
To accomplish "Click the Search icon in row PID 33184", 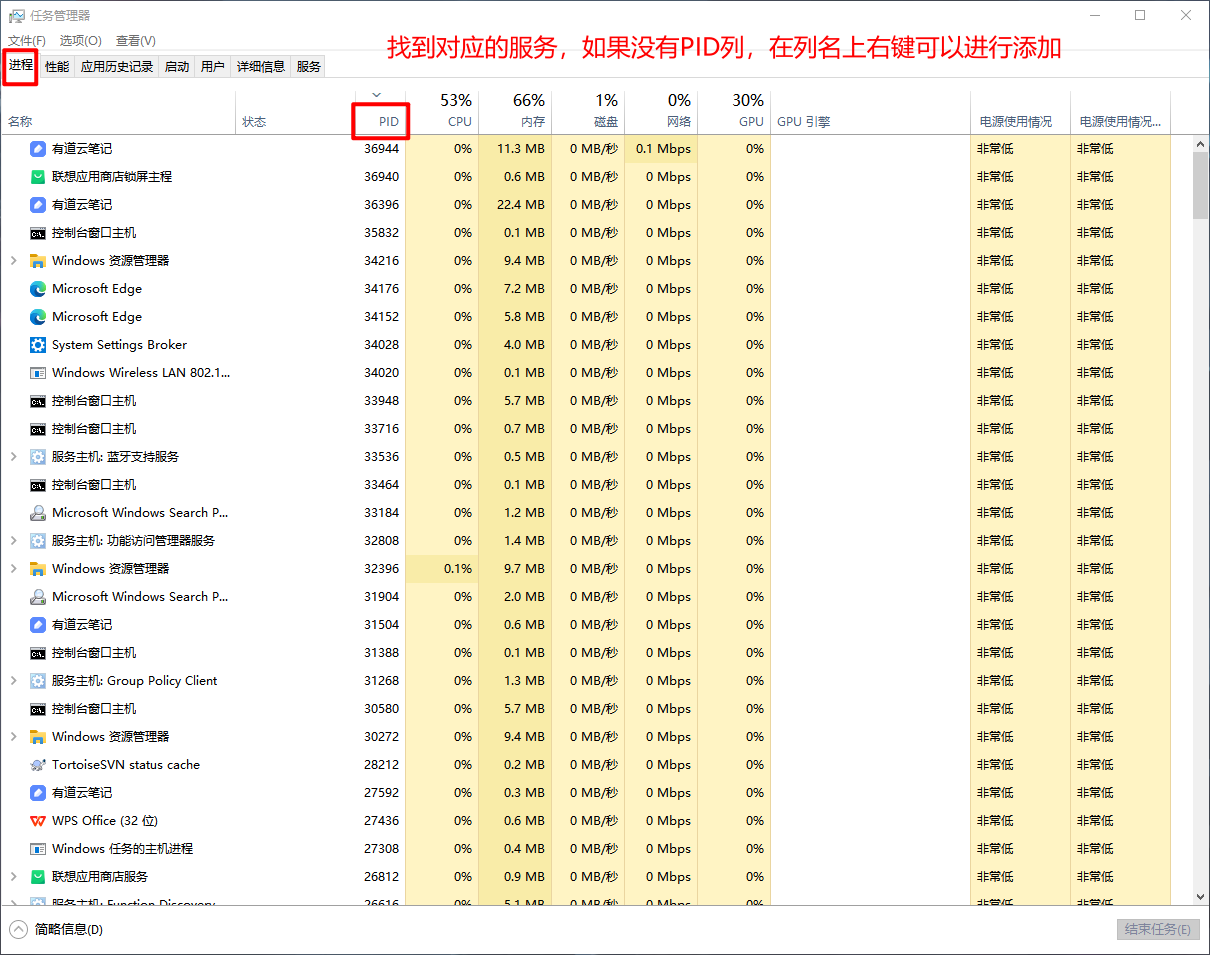I will [38, 512].
